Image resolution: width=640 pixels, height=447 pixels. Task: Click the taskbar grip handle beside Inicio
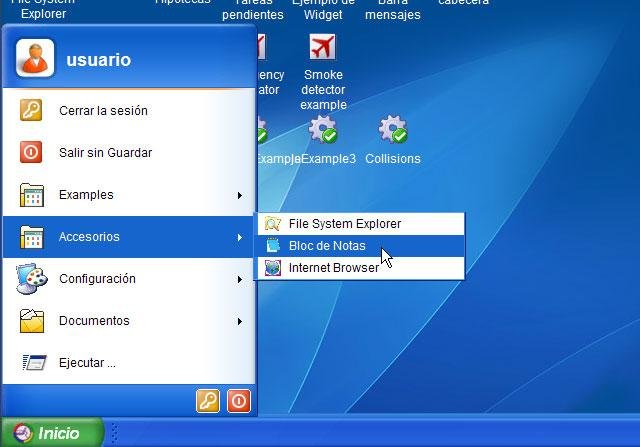(115, 433)
